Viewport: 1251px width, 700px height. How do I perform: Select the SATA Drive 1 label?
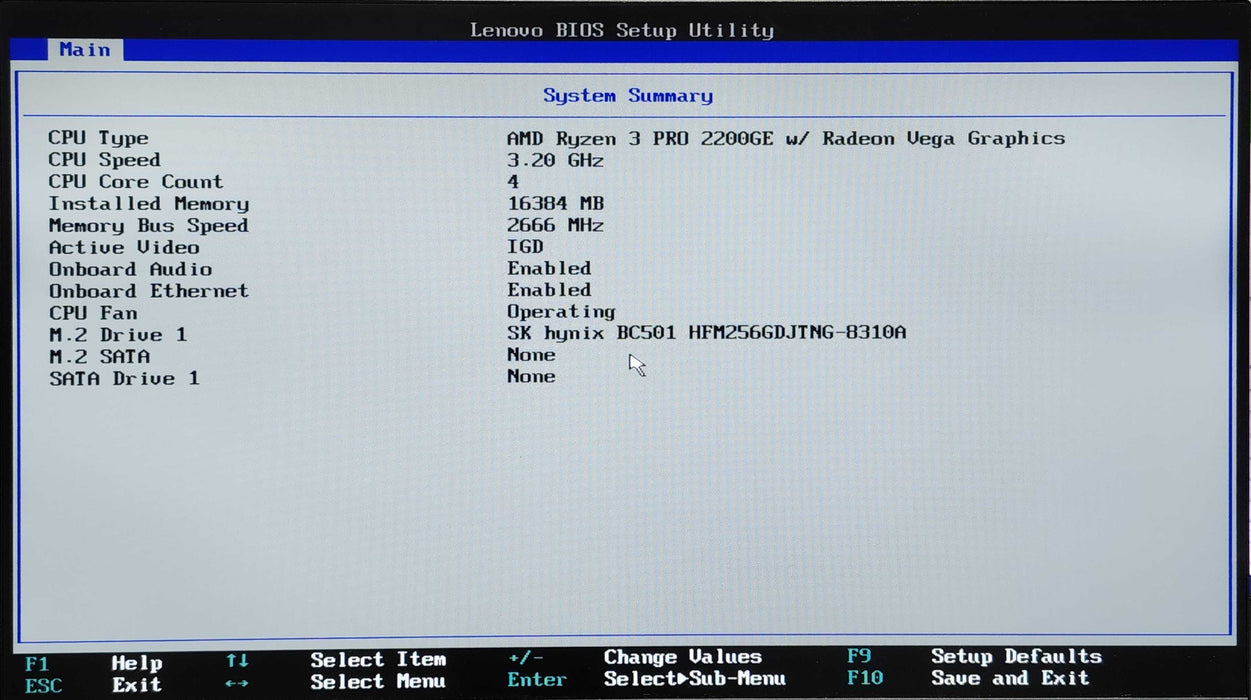[x=124, y=379]
